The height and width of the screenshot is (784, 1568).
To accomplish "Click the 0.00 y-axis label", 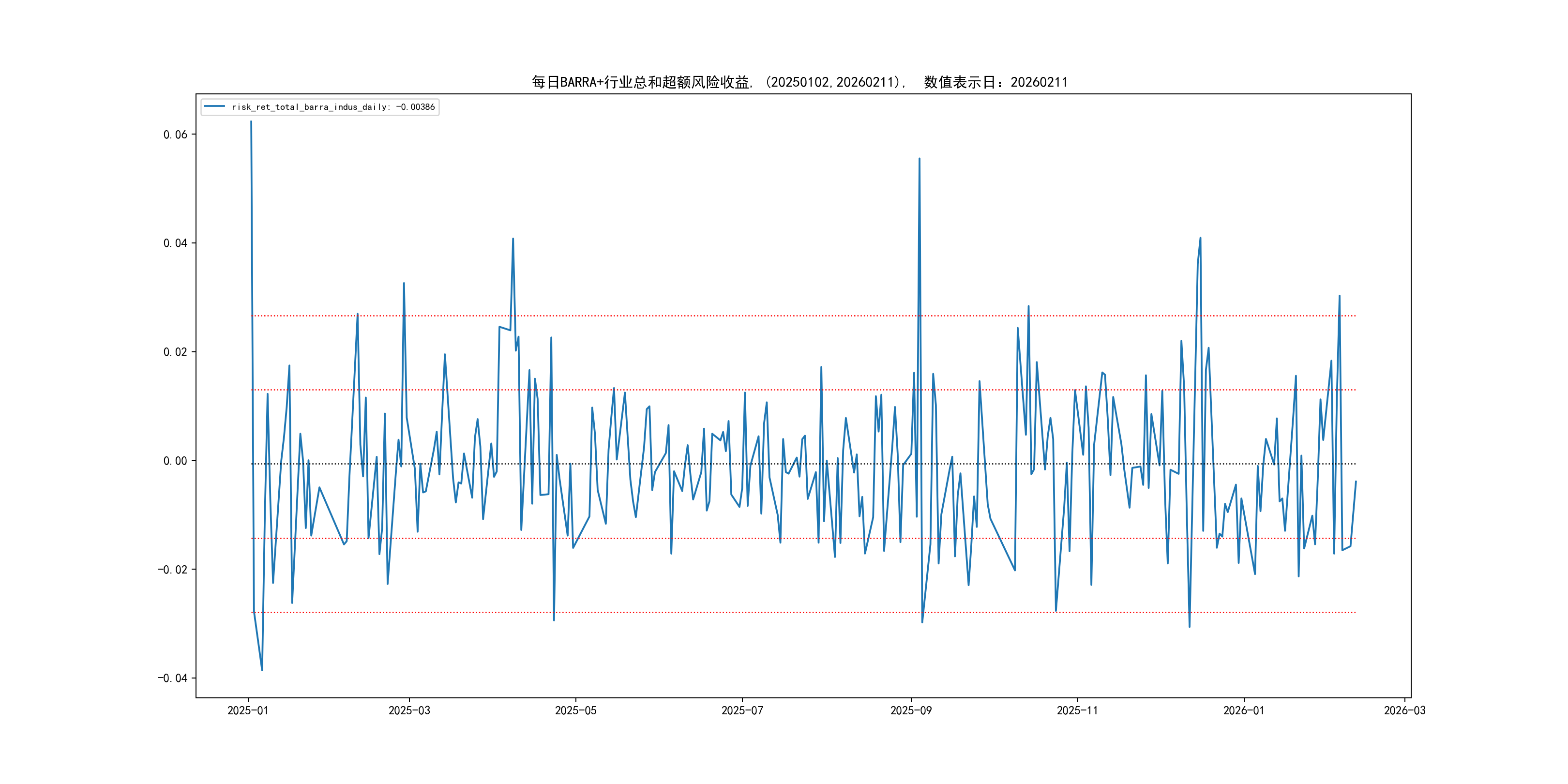I will 175,461.
